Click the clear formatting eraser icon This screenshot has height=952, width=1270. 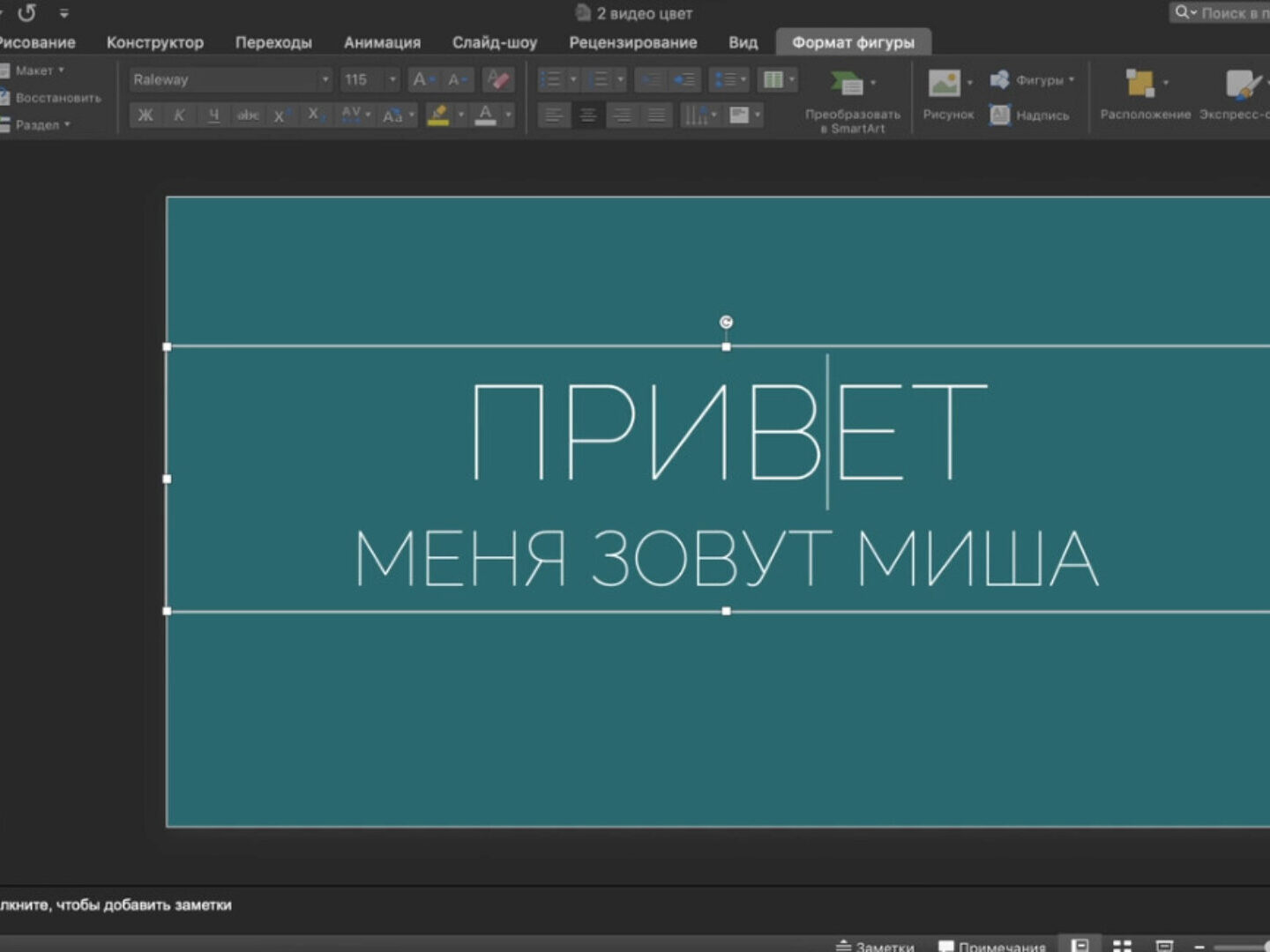coord(498,80)
